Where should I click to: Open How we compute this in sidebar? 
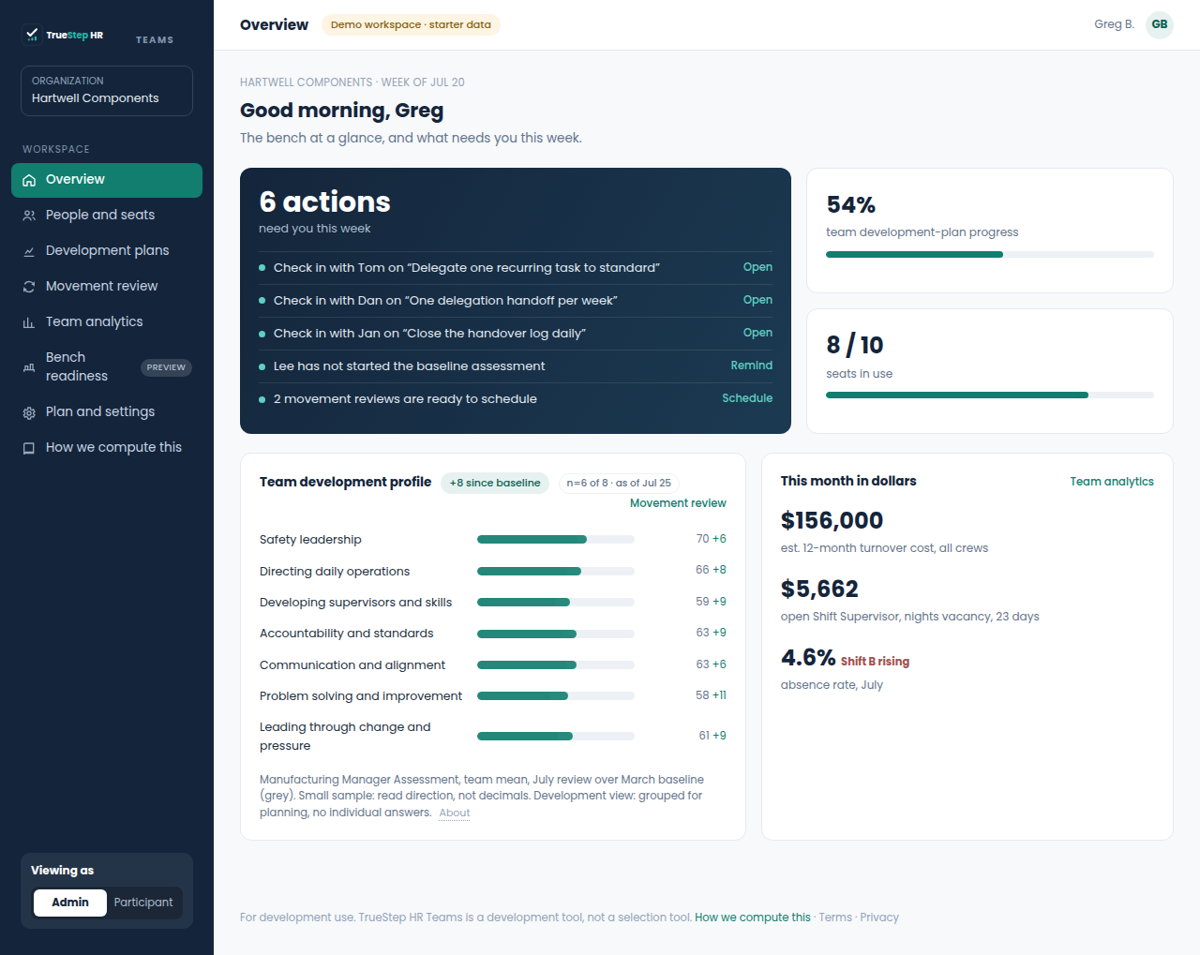(x=107, y=448)
